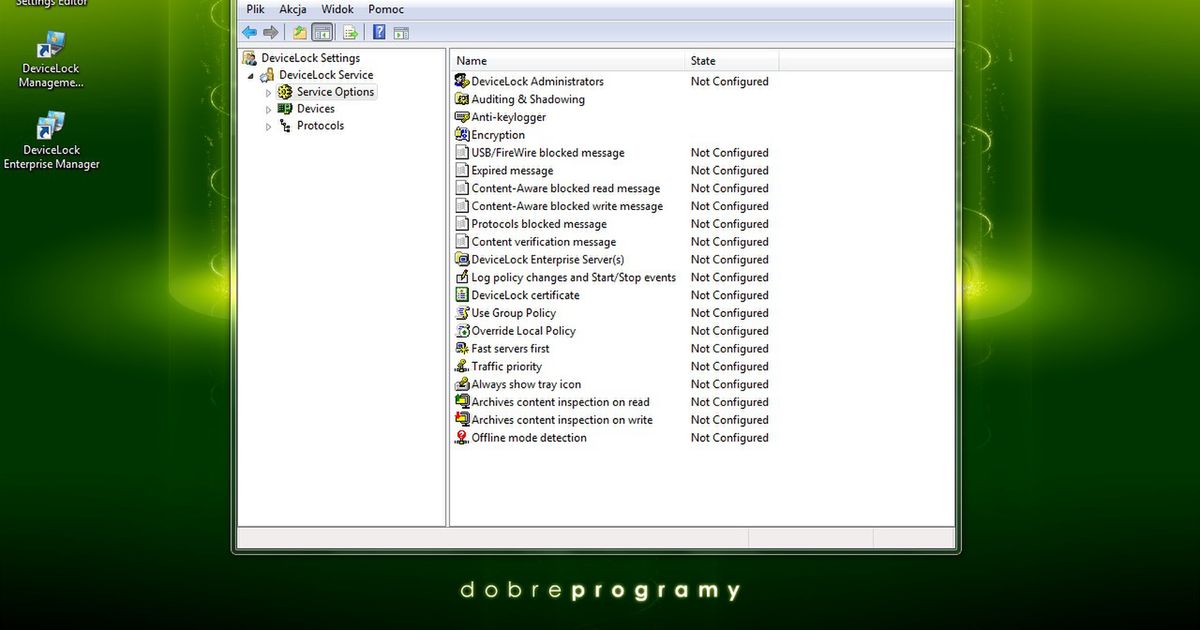
Task: Collapse the DeviceLock Service tree branch
Action: click(x=251, y=74)
